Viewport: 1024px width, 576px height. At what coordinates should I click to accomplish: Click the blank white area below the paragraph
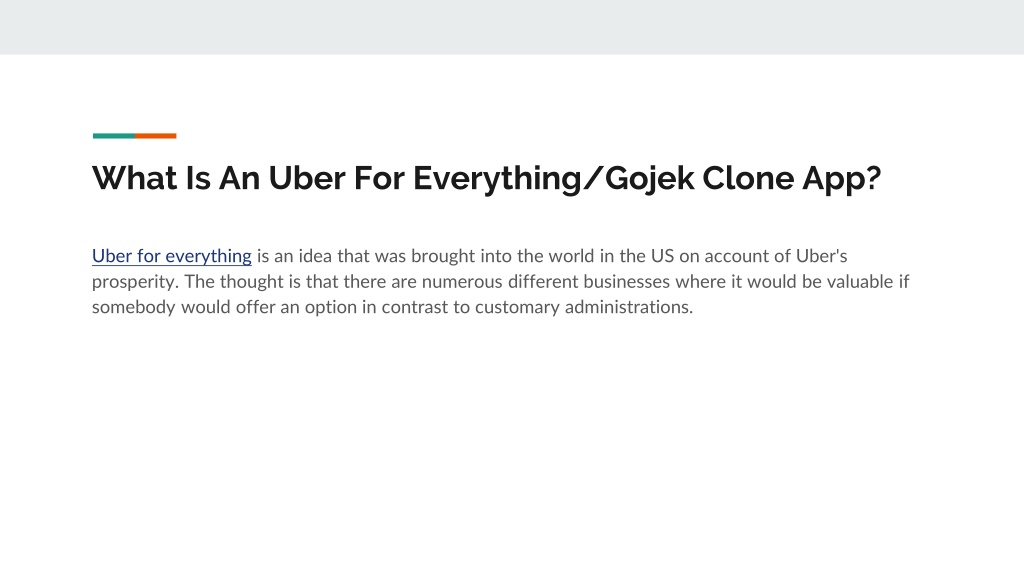tap(512, 444)
